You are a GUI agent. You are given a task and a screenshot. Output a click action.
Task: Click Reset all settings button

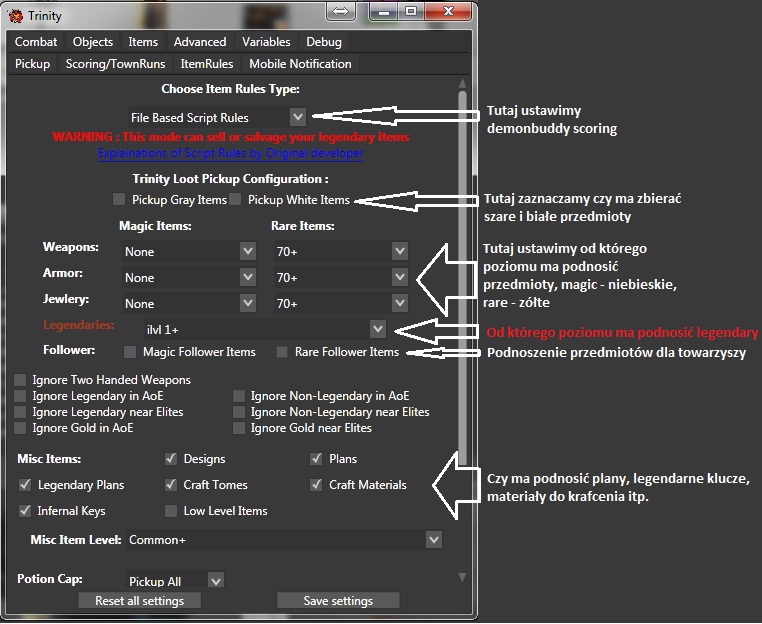(x=139, y=601)
